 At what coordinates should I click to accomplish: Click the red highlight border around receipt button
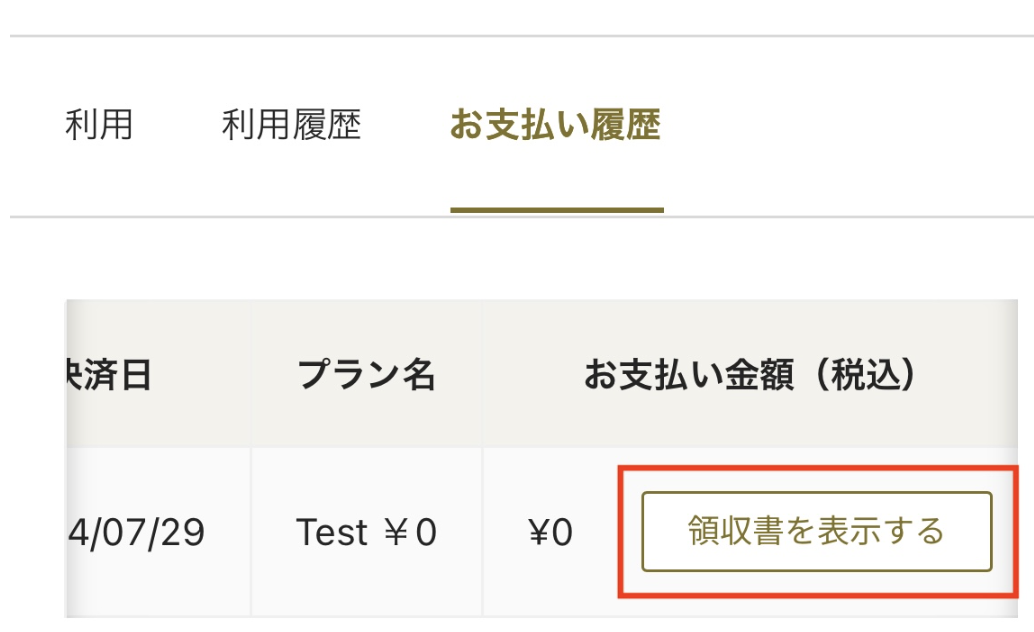[x=622, y=531]
